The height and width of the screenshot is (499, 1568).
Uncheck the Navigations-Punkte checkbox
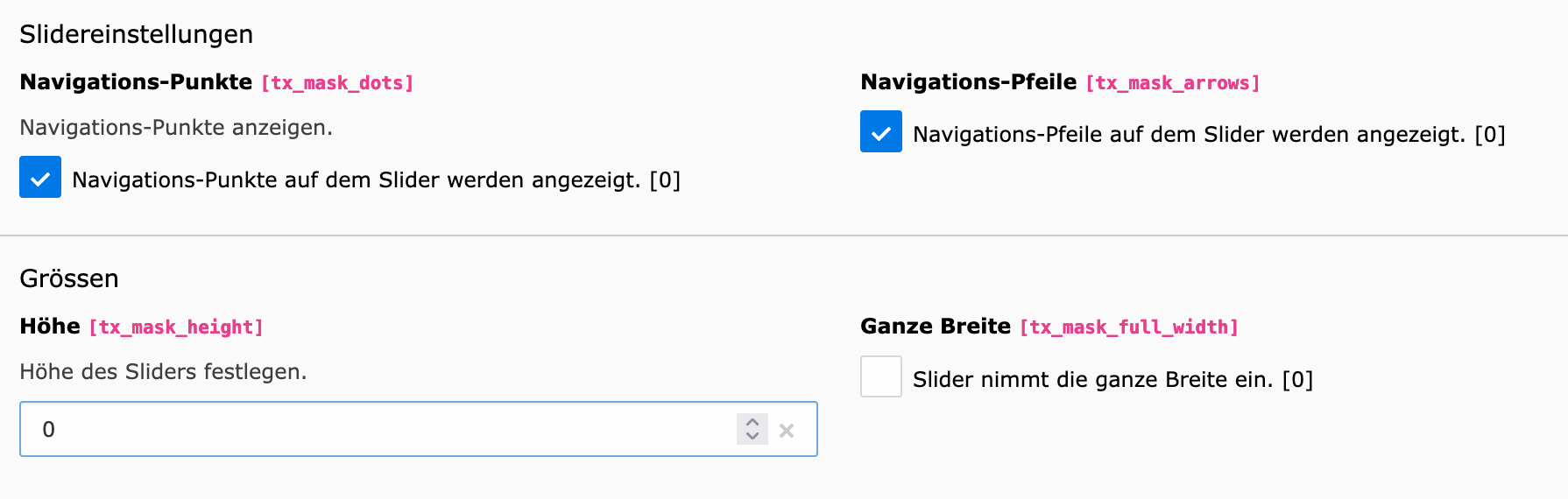click(40, 177)
